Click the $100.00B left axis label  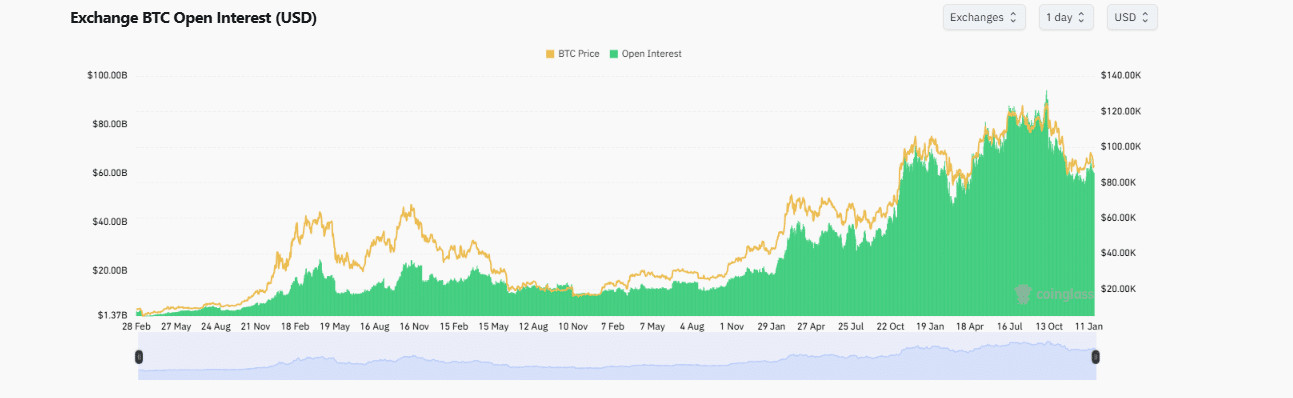[107, 75]
